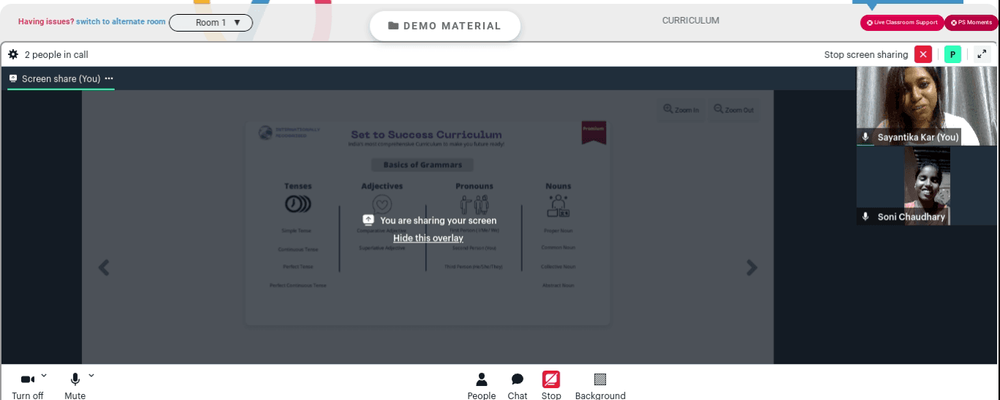Expand microphone options chevron

tap(91, 375)
